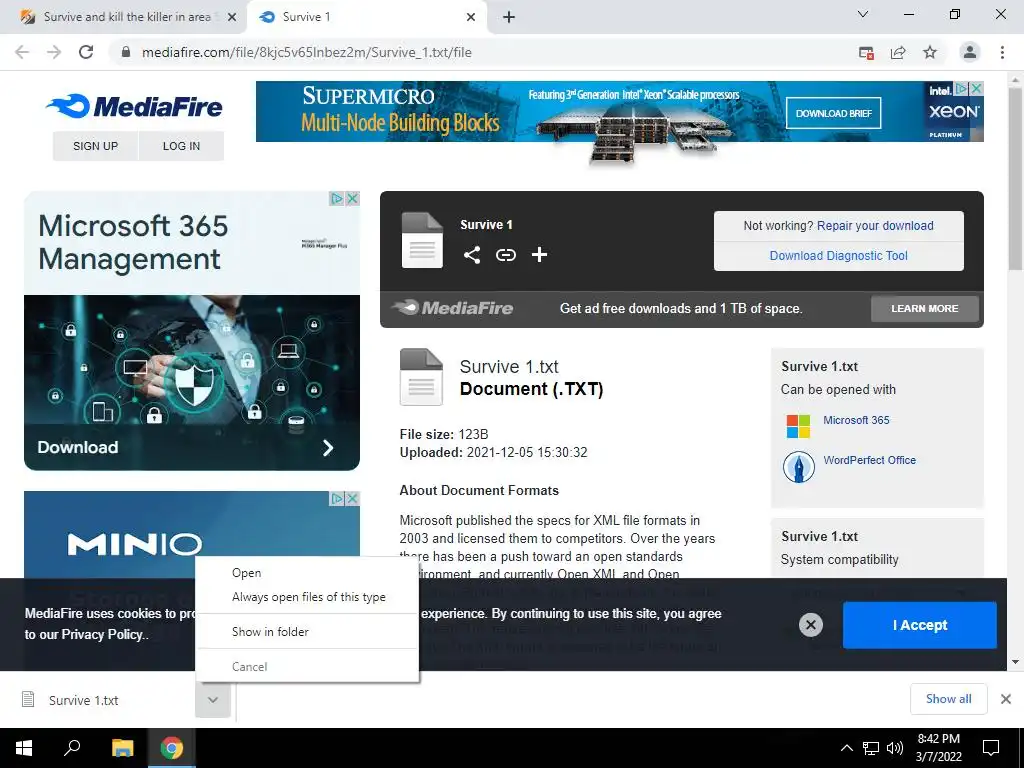Viewport: 1024px width, 768px height.
Task: Click the MediaFire logo at top left
Action: coord(135,106)
